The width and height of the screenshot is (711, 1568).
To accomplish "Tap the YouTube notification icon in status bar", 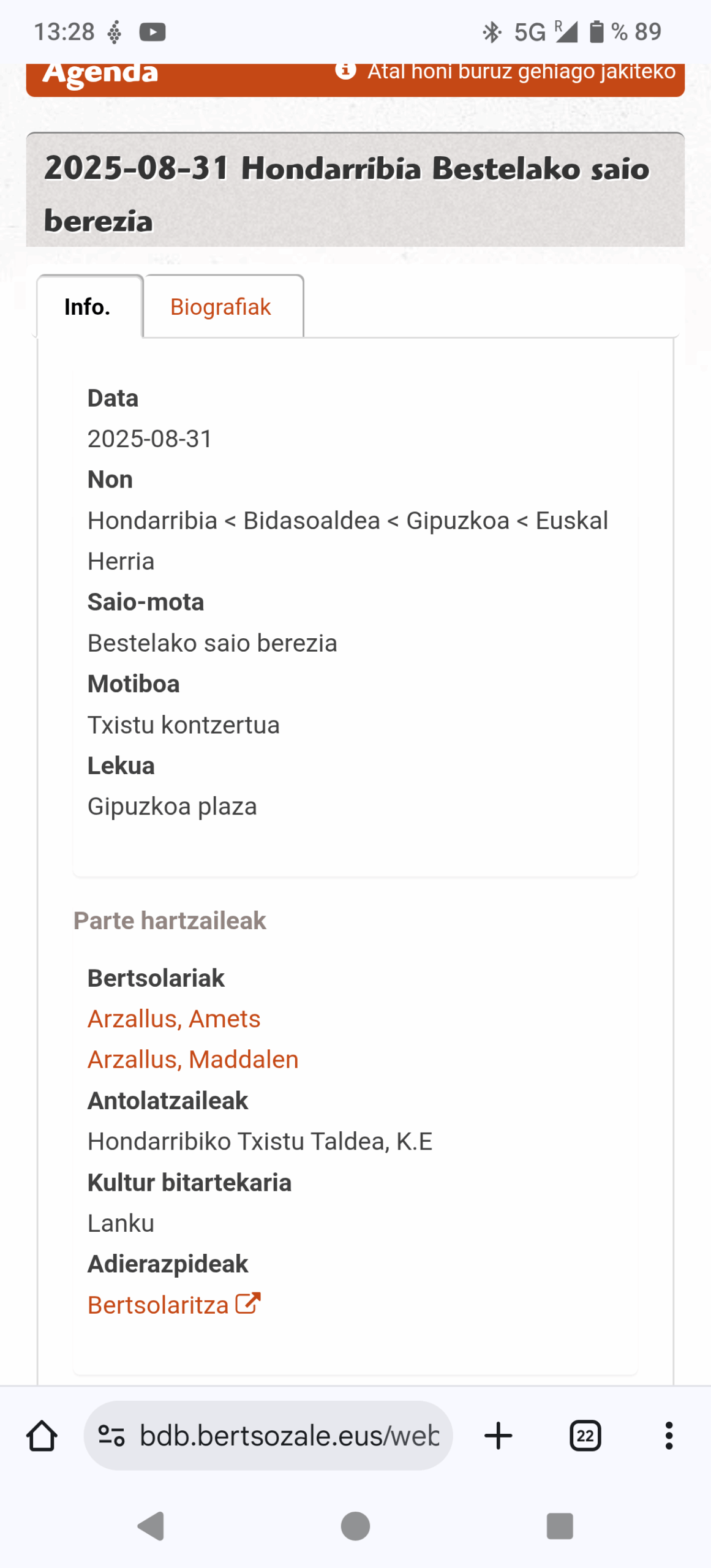I will coord(152,32).
